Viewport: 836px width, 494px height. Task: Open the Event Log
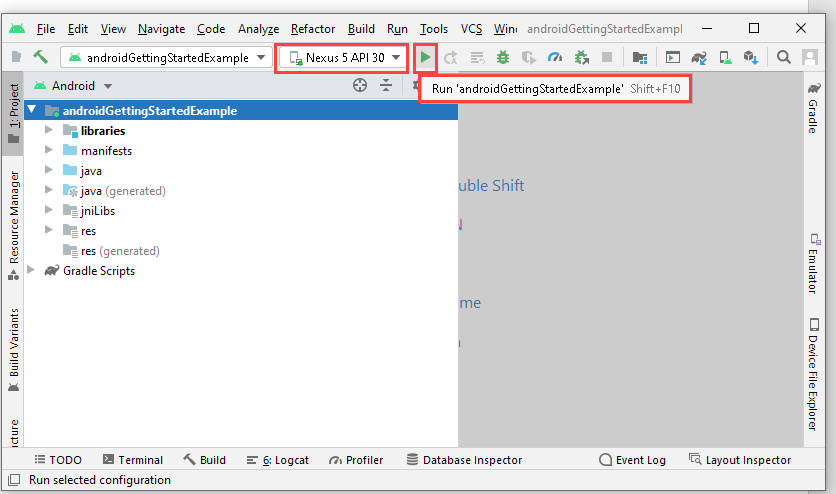(x=633, y=459)
